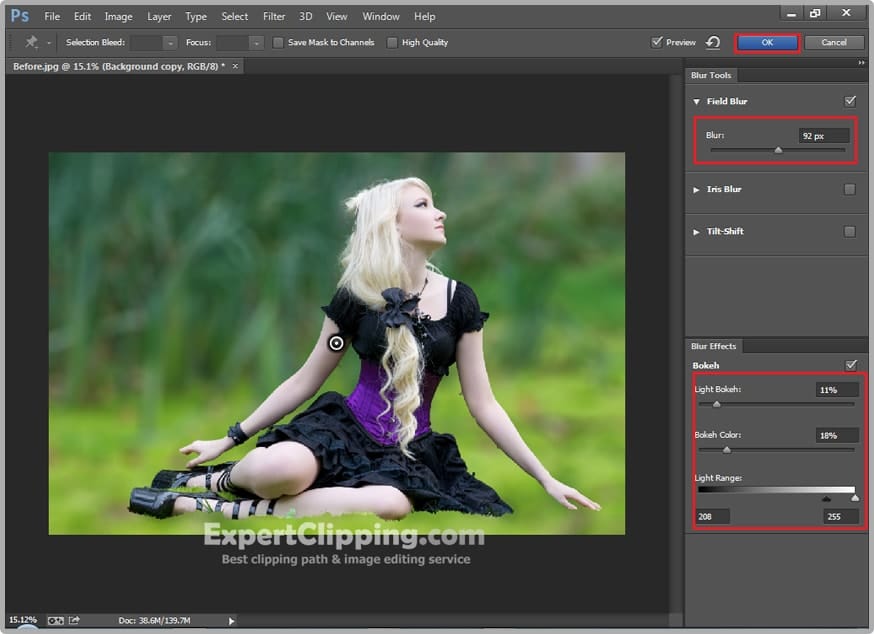Expand the Iris Blur section
Viewport: 874px width, 634px height.
tap(697, 189)
